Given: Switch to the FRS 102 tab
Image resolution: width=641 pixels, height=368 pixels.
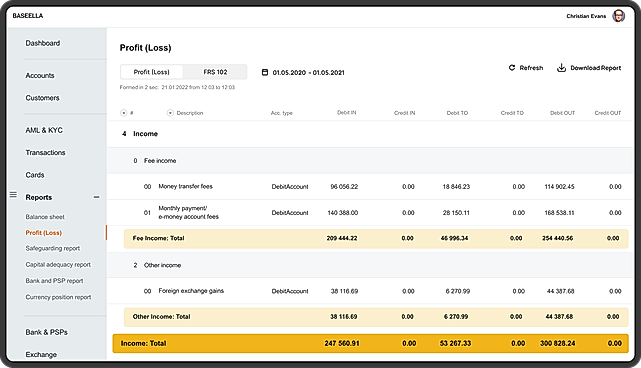Looking at the screenshot, I should [x=215, y=72].
